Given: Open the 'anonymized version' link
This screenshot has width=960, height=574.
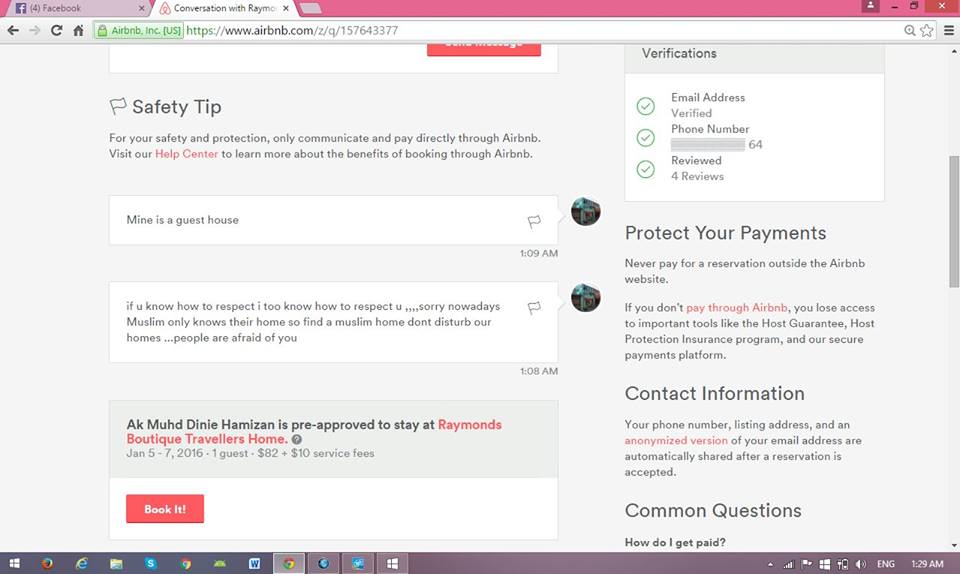Looking at the screenshot, I should pos(676,441).
